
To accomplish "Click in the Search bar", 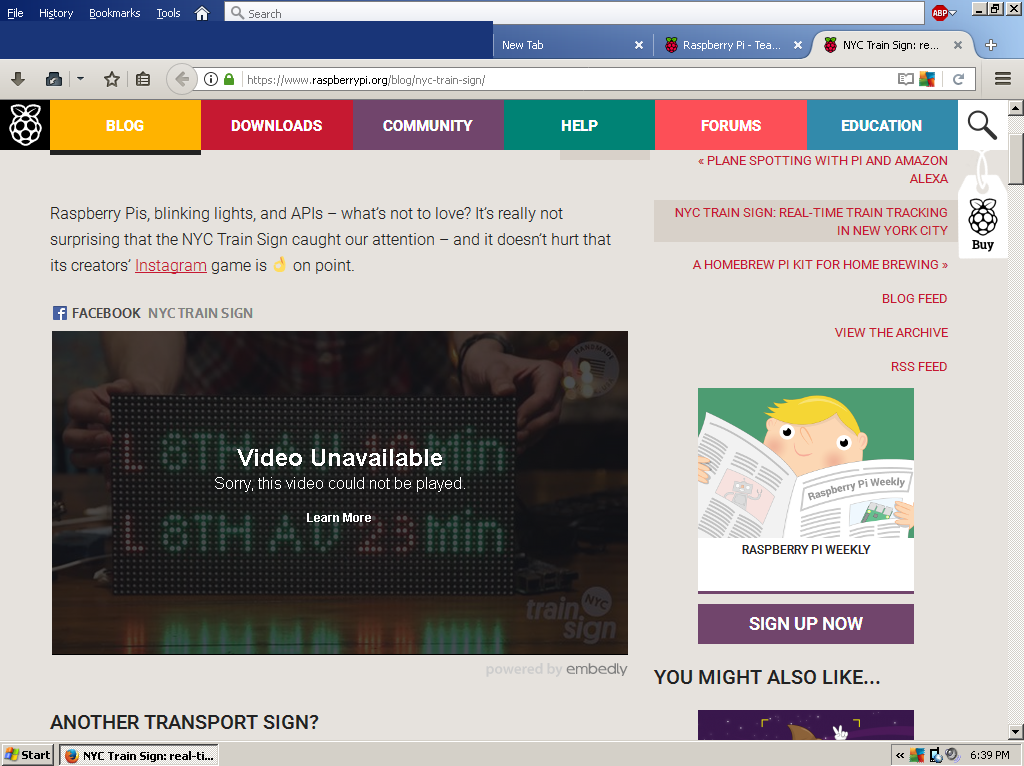I will 575,13.
